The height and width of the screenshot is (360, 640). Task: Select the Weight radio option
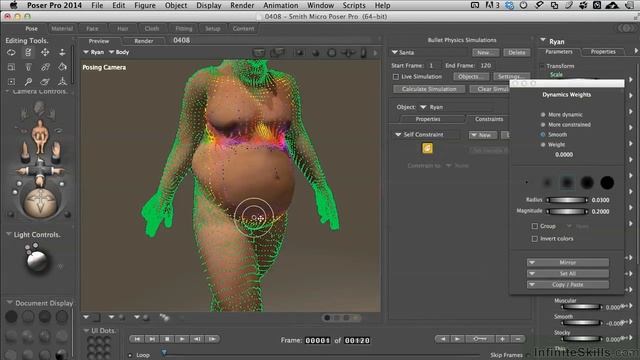pyautogui.click(x=543, y=144)
